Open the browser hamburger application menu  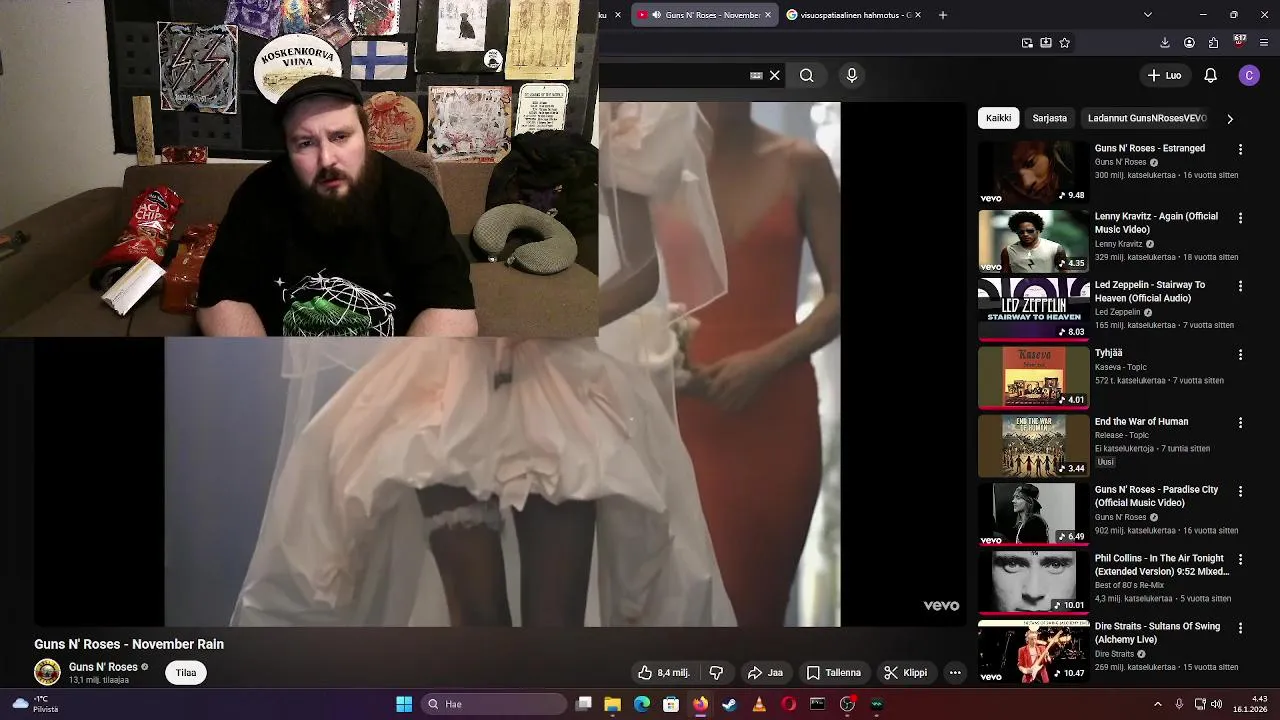click(x=1265, y=43)
